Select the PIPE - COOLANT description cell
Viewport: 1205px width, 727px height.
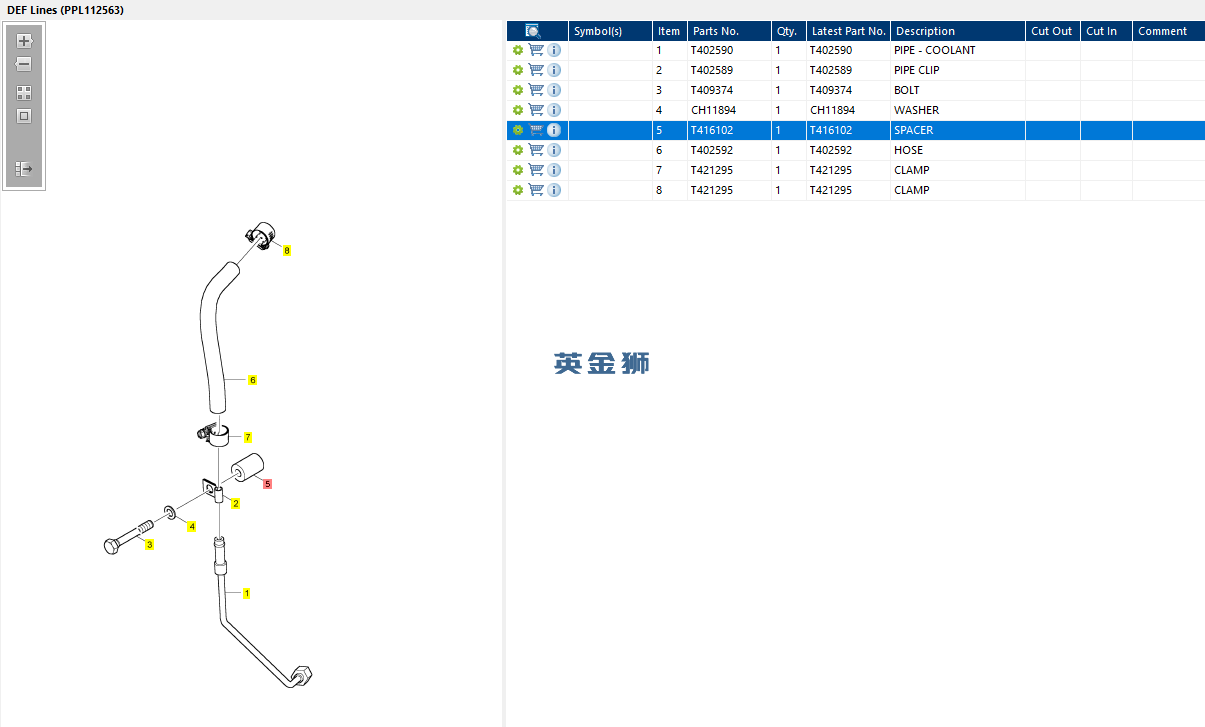click(958, 50)
